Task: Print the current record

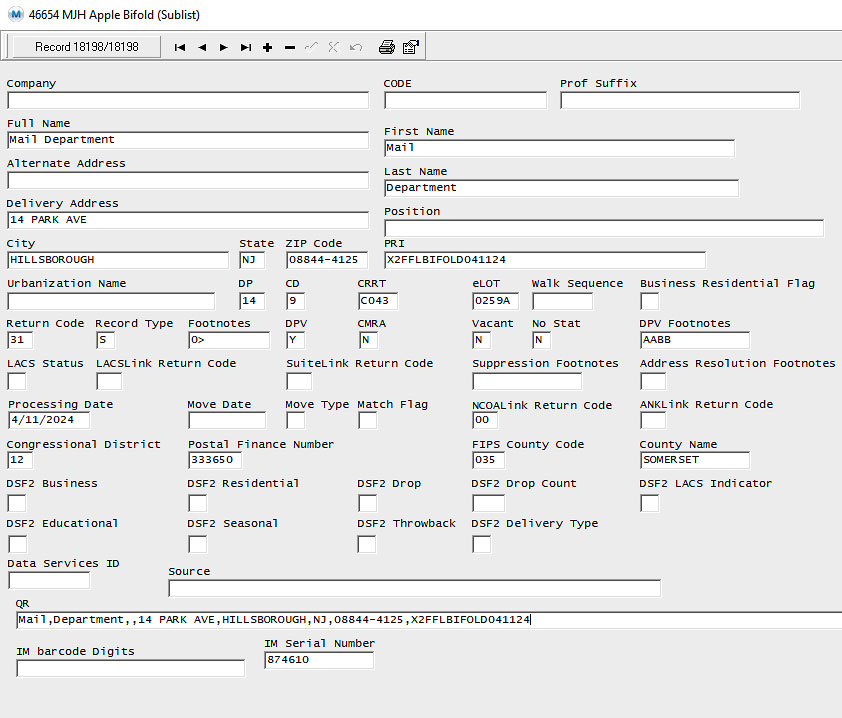Action: 387,47
